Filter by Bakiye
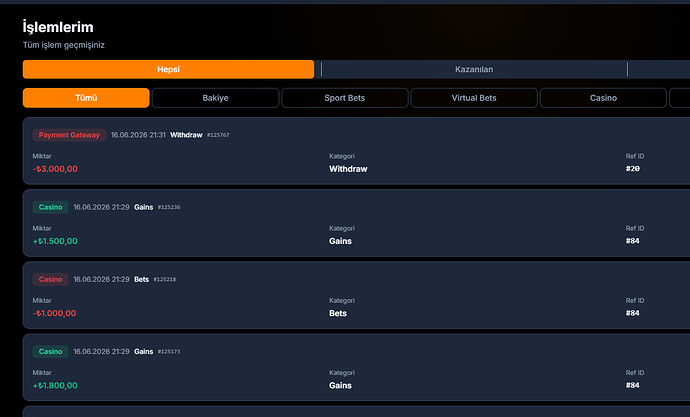690x417 pixels. (215, 98)
